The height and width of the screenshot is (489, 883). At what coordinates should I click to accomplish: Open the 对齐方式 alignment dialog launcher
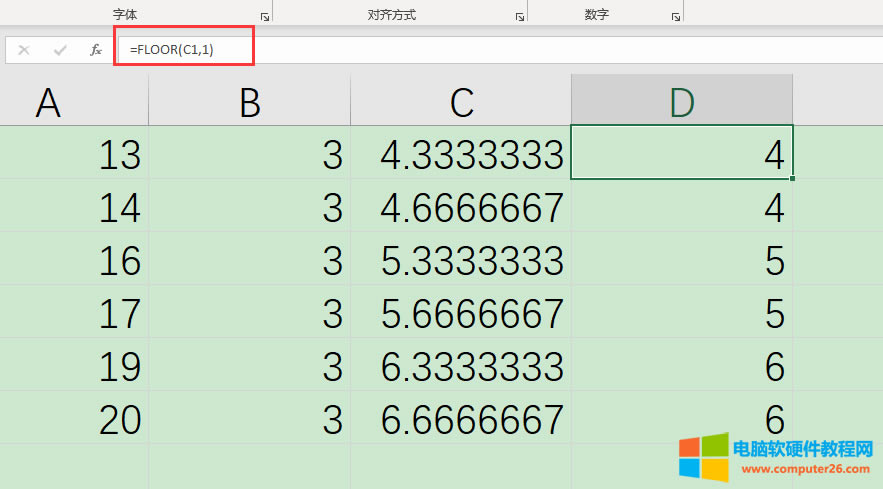[x=520, y=17]
